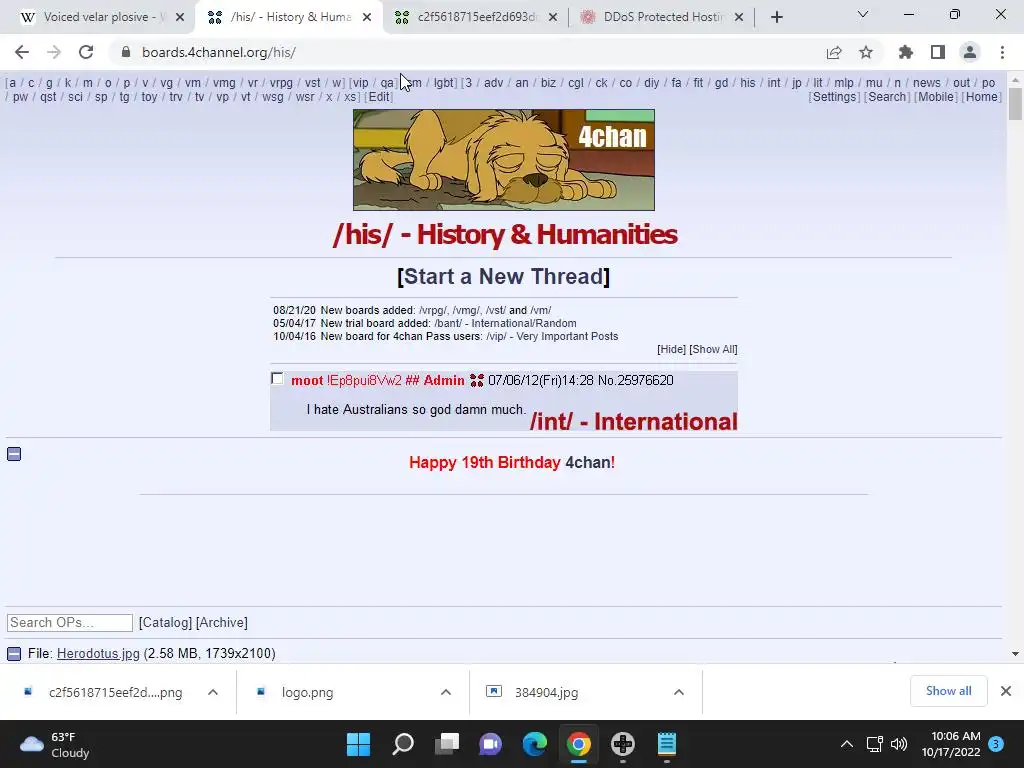Expand options for 384904.jpg download

point(679,692)
